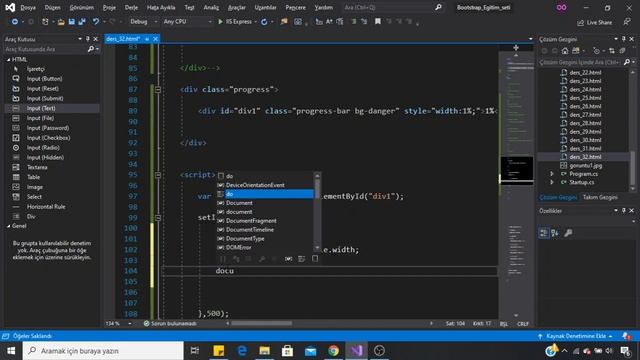
Task: Open the Hata Ayıkla menu
Action: point(161,7)
